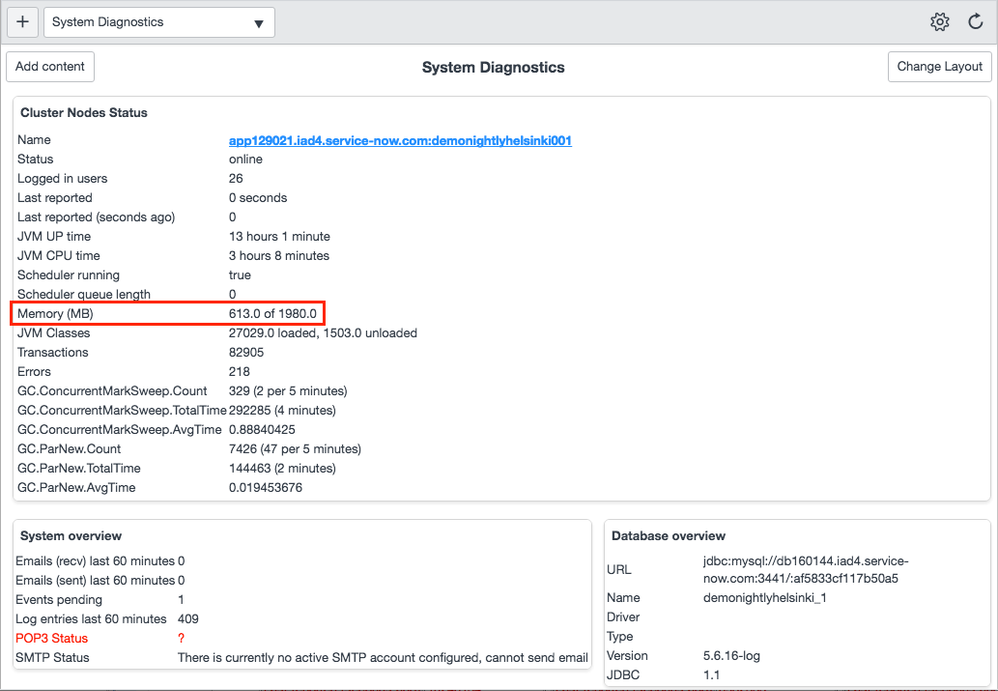Screen dimensions: 998x691
Task: Click the JVM Classes loaded value
Action: (322, 333)
